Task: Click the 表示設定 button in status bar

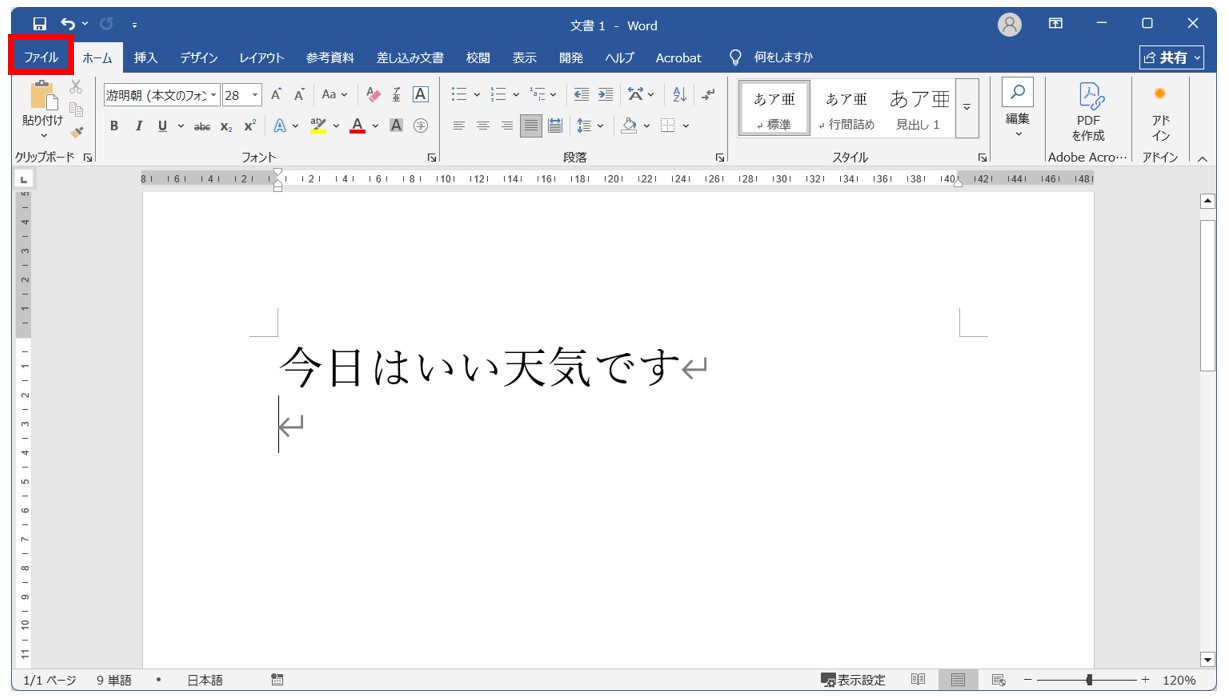Action: click(853, 680)
